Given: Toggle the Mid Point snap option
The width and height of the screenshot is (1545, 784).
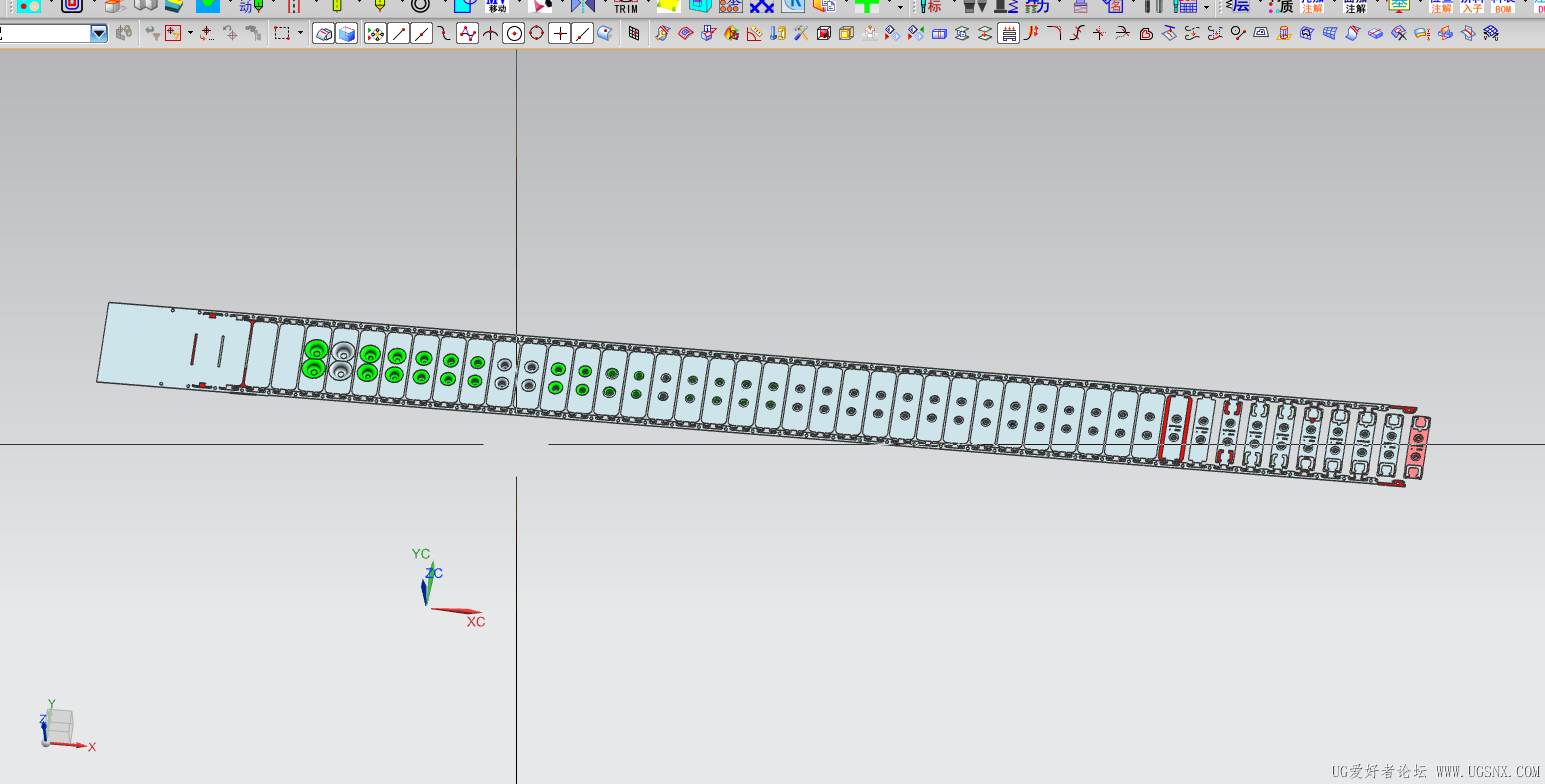Looking at the screenshot, I should coord(422,34).
